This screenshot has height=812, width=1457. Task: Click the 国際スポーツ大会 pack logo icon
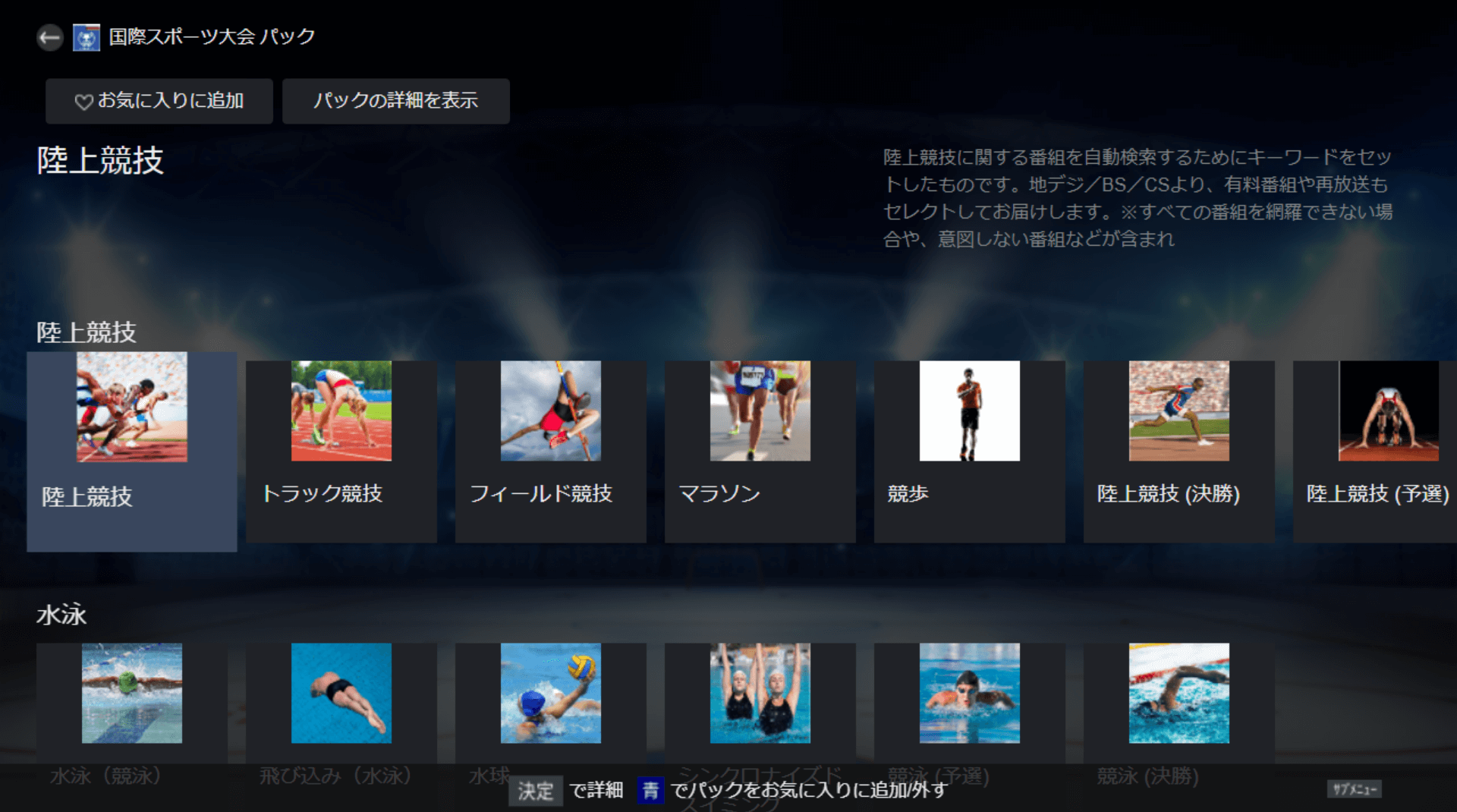[87, 37]
